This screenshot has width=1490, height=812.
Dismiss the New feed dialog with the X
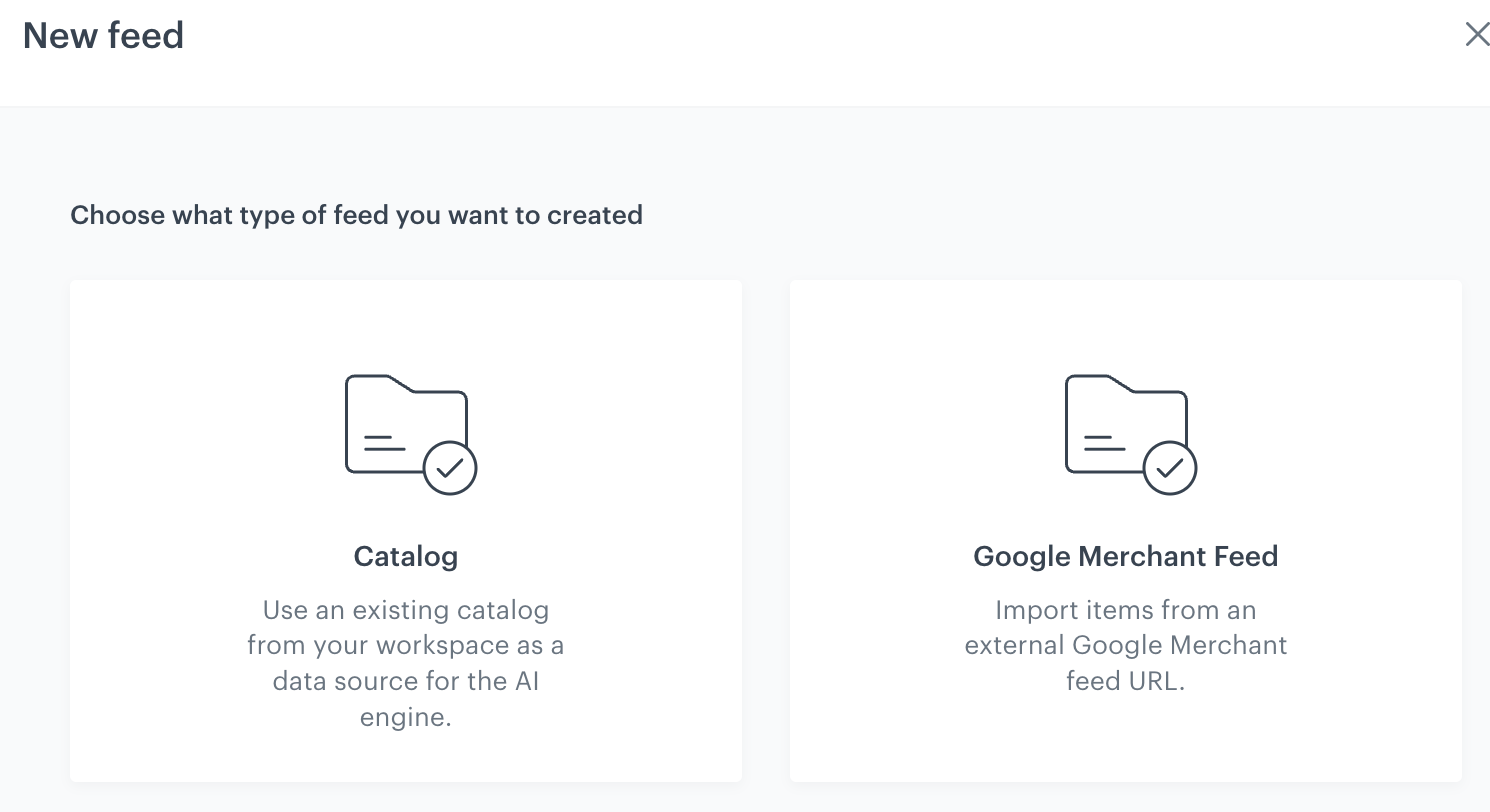(x=1477, y=34)
